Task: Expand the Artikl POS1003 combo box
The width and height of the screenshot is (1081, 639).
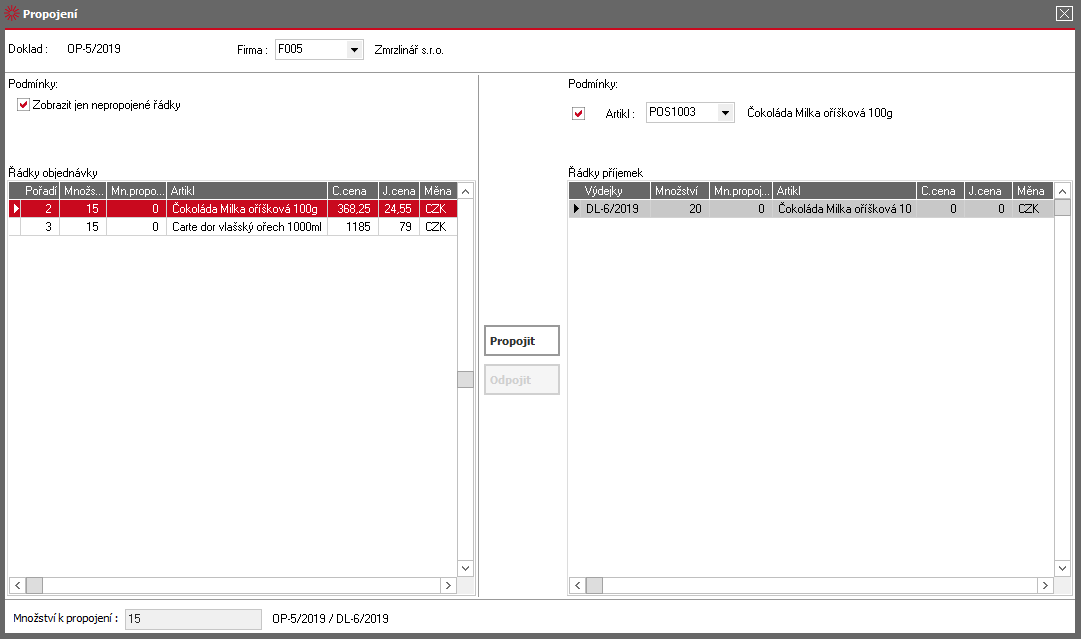Action: click(x=725, y=112)
